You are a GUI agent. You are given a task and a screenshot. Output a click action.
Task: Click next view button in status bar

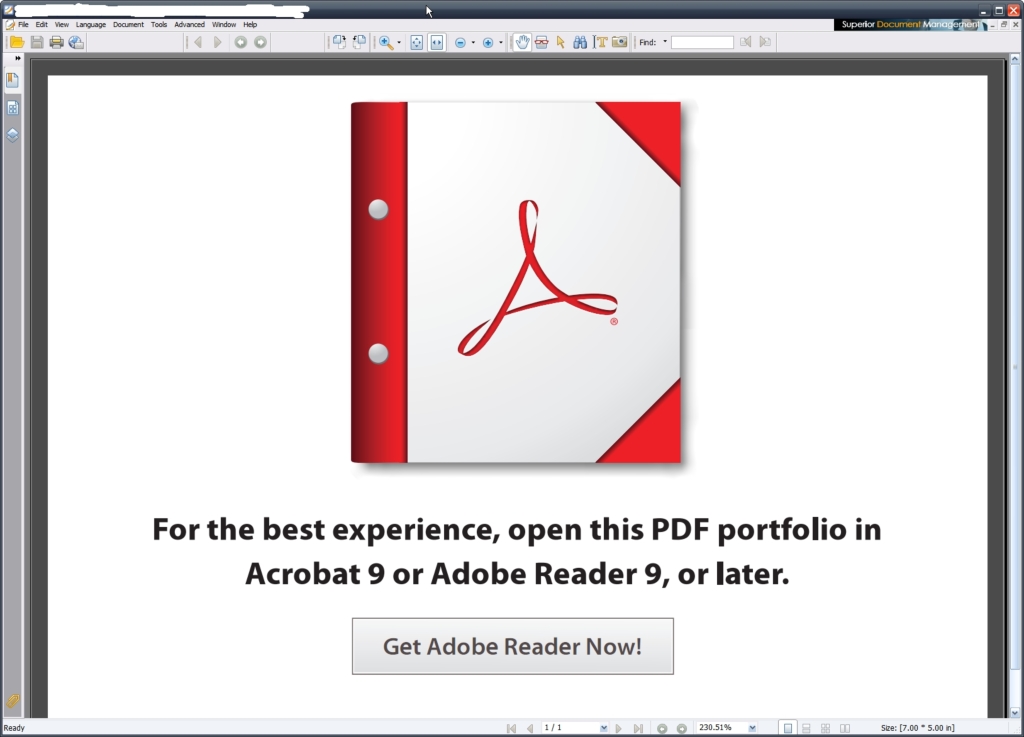point(682,728)
